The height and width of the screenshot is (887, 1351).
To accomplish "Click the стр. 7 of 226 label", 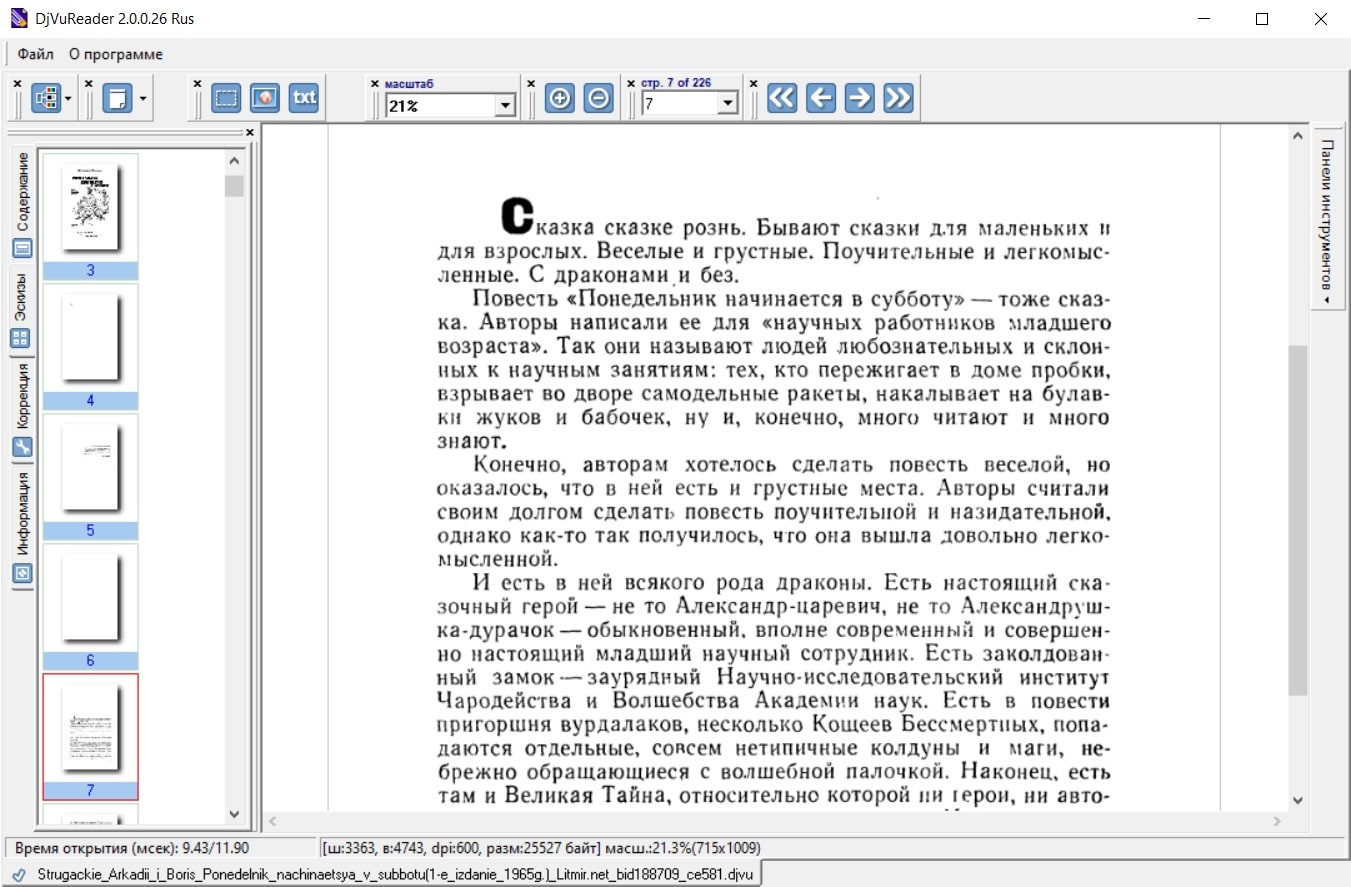I will tap(676, 83).
